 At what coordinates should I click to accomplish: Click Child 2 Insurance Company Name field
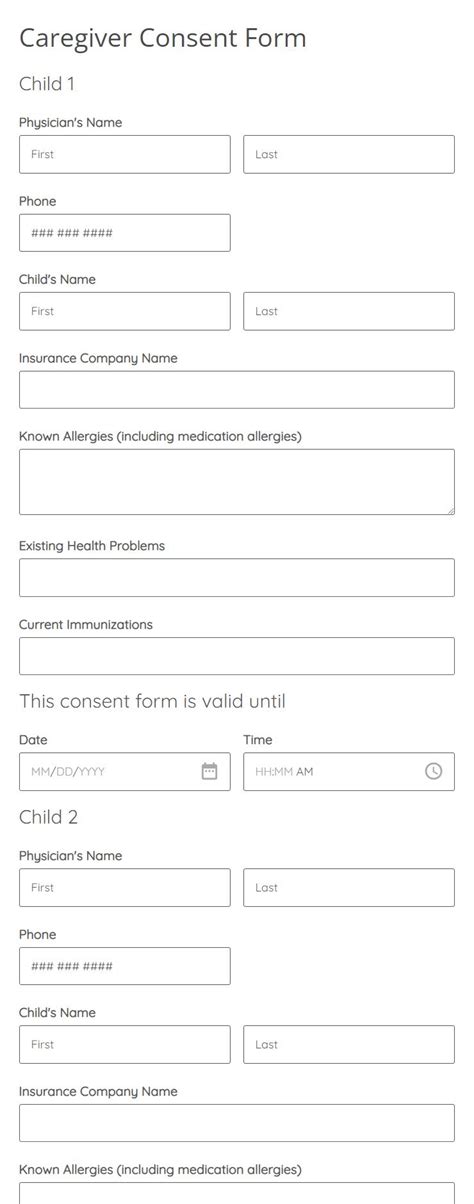(x=237, y=1123)
